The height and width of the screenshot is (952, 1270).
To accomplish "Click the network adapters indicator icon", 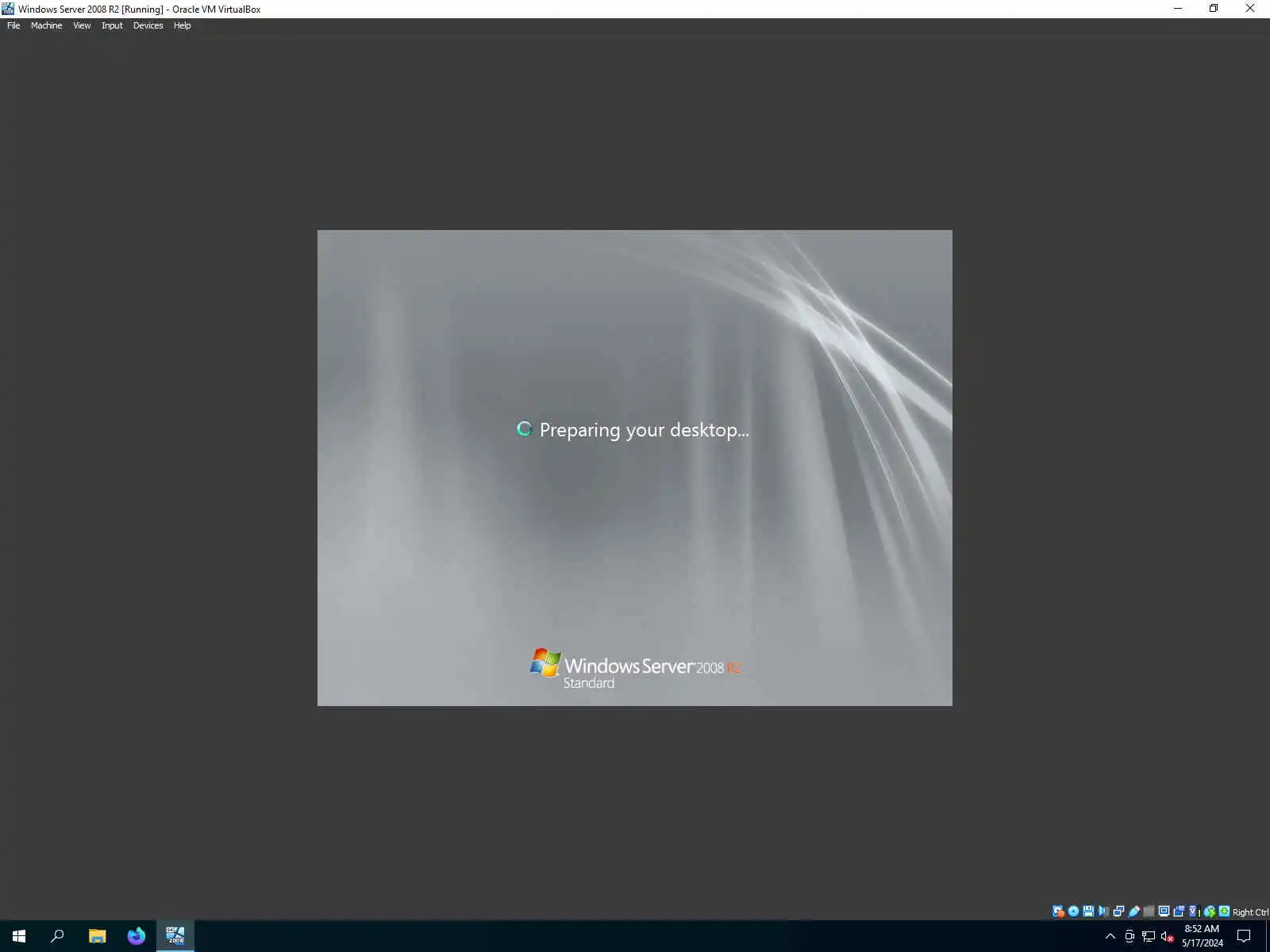I will (x=1118, y=912).
